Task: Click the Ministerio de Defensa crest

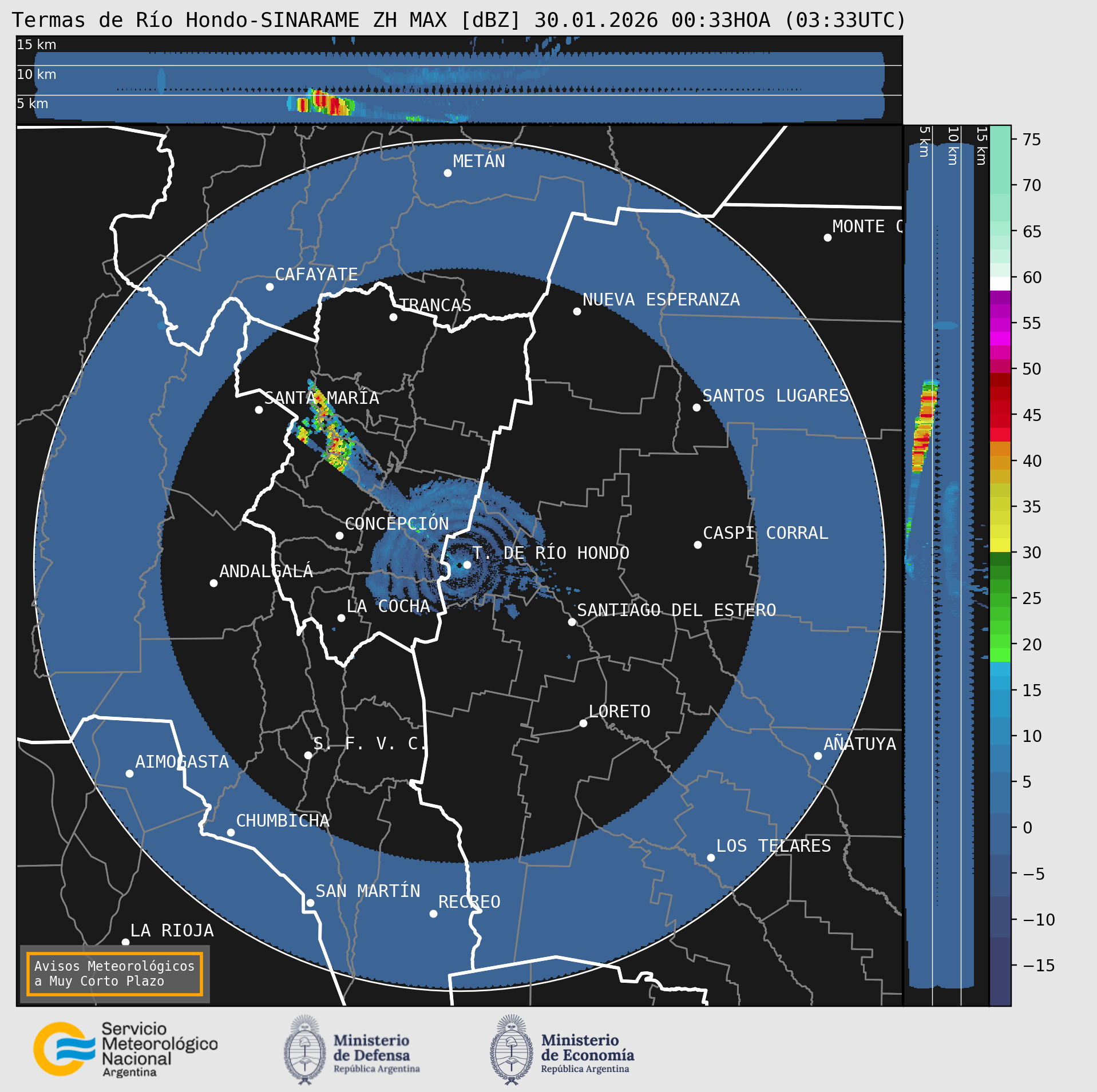Action: 304,1050
